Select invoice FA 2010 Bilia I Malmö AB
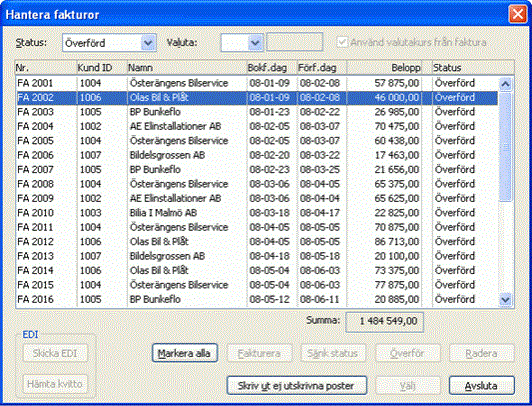Image resolution: width=532 pixels, height=406 pixels. click(257, 213)
